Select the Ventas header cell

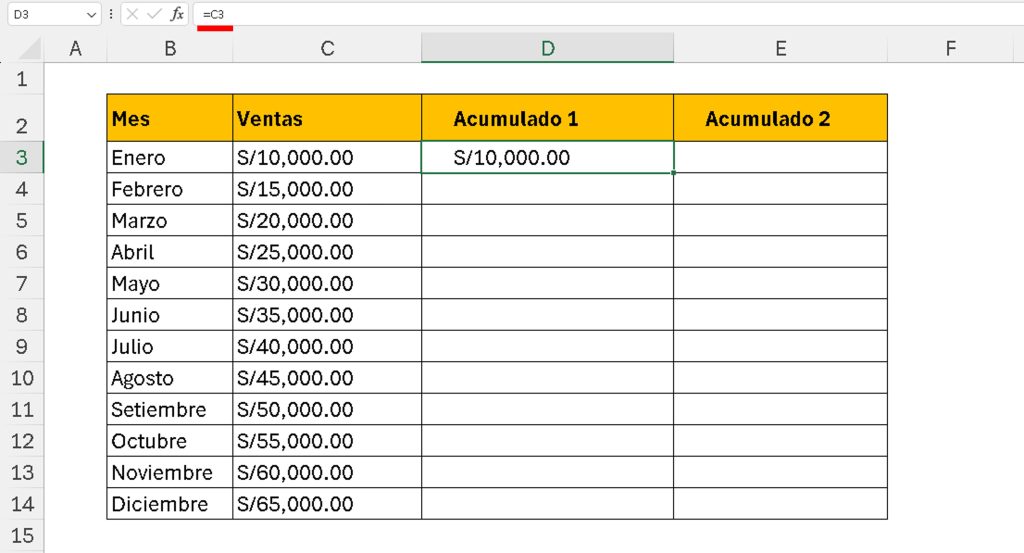327,119
